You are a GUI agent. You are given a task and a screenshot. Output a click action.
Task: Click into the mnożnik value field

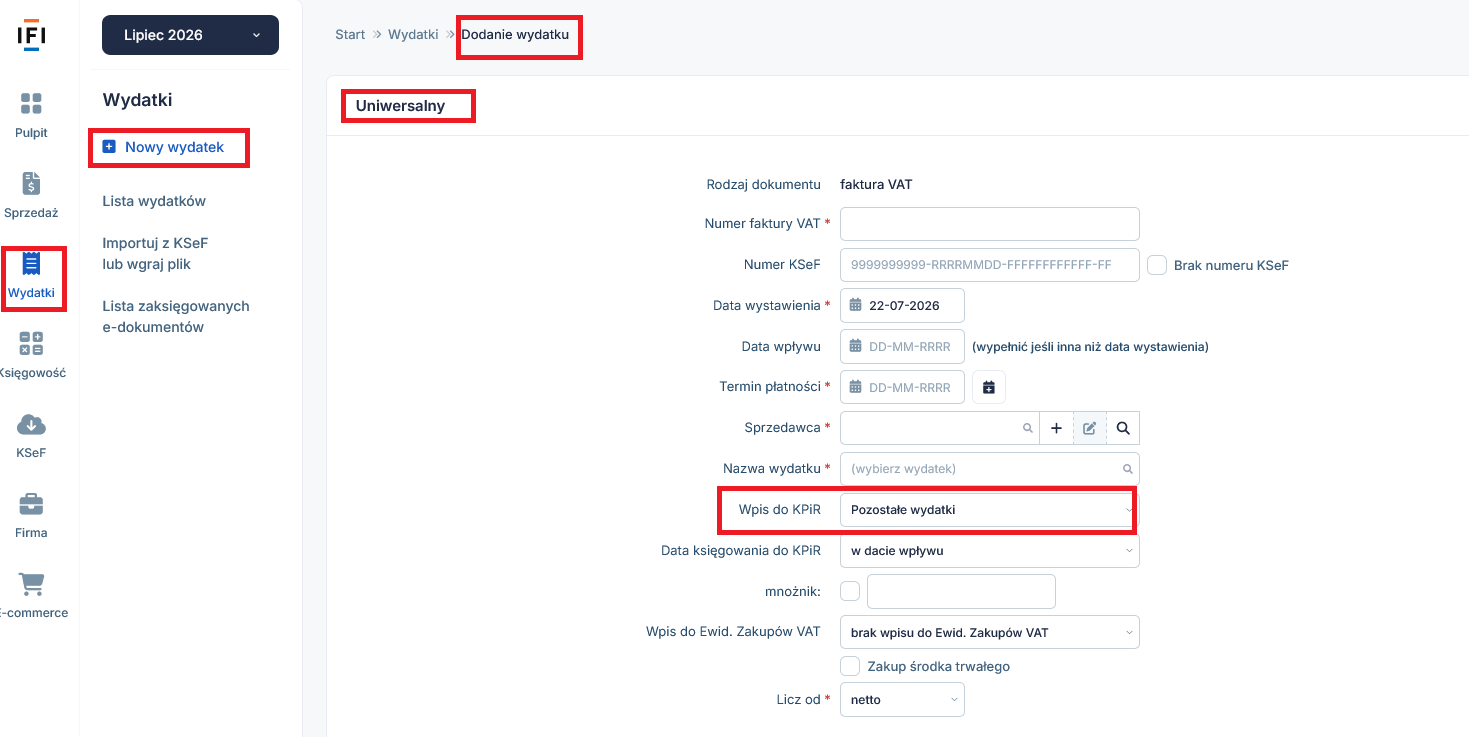click(x=961, y=591)
